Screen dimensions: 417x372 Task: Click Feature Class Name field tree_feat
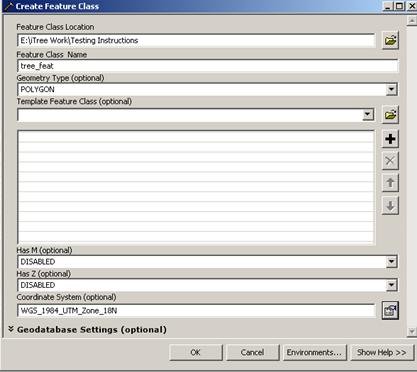coord(207,66)
